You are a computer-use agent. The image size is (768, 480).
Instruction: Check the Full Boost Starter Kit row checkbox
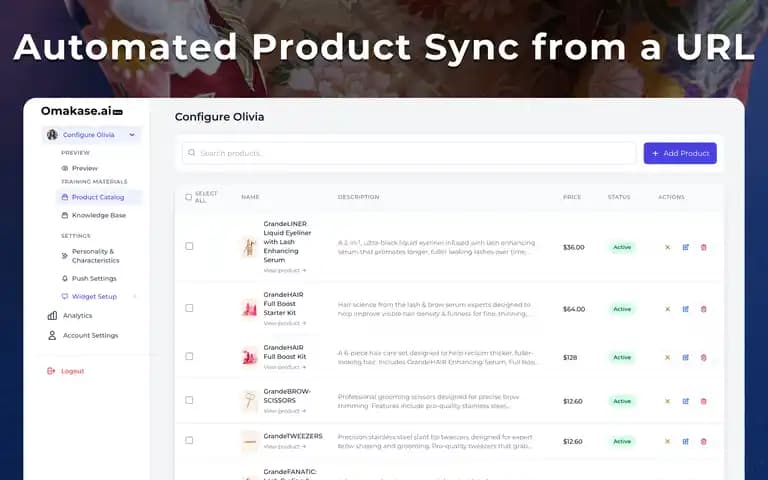coord(189,308)
